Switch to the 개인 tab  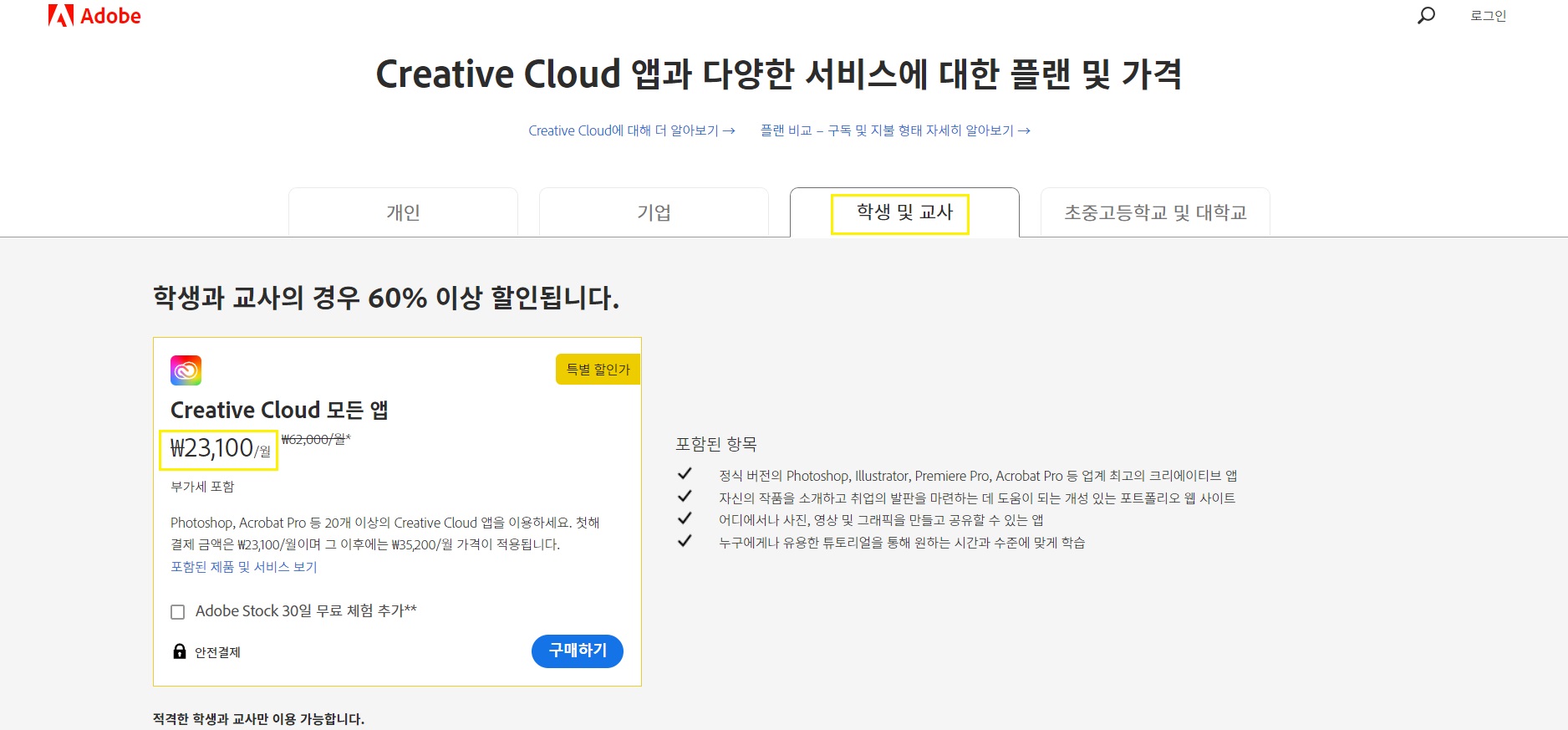pos(403,212)
